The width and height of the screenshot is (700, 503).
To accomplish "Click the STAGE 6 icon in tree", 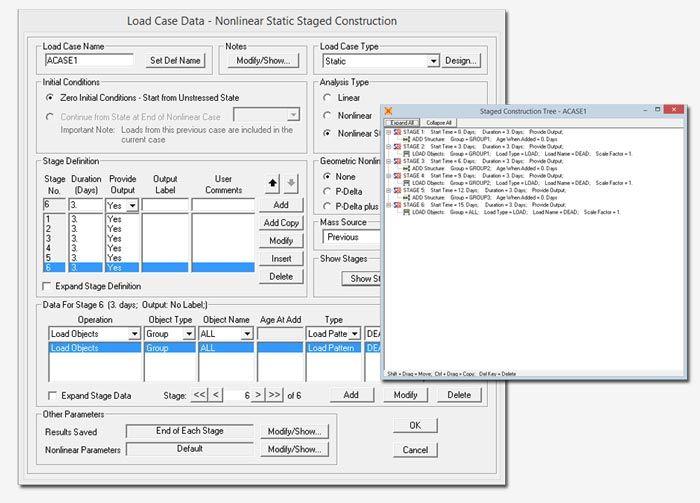I will pos(397,205).
